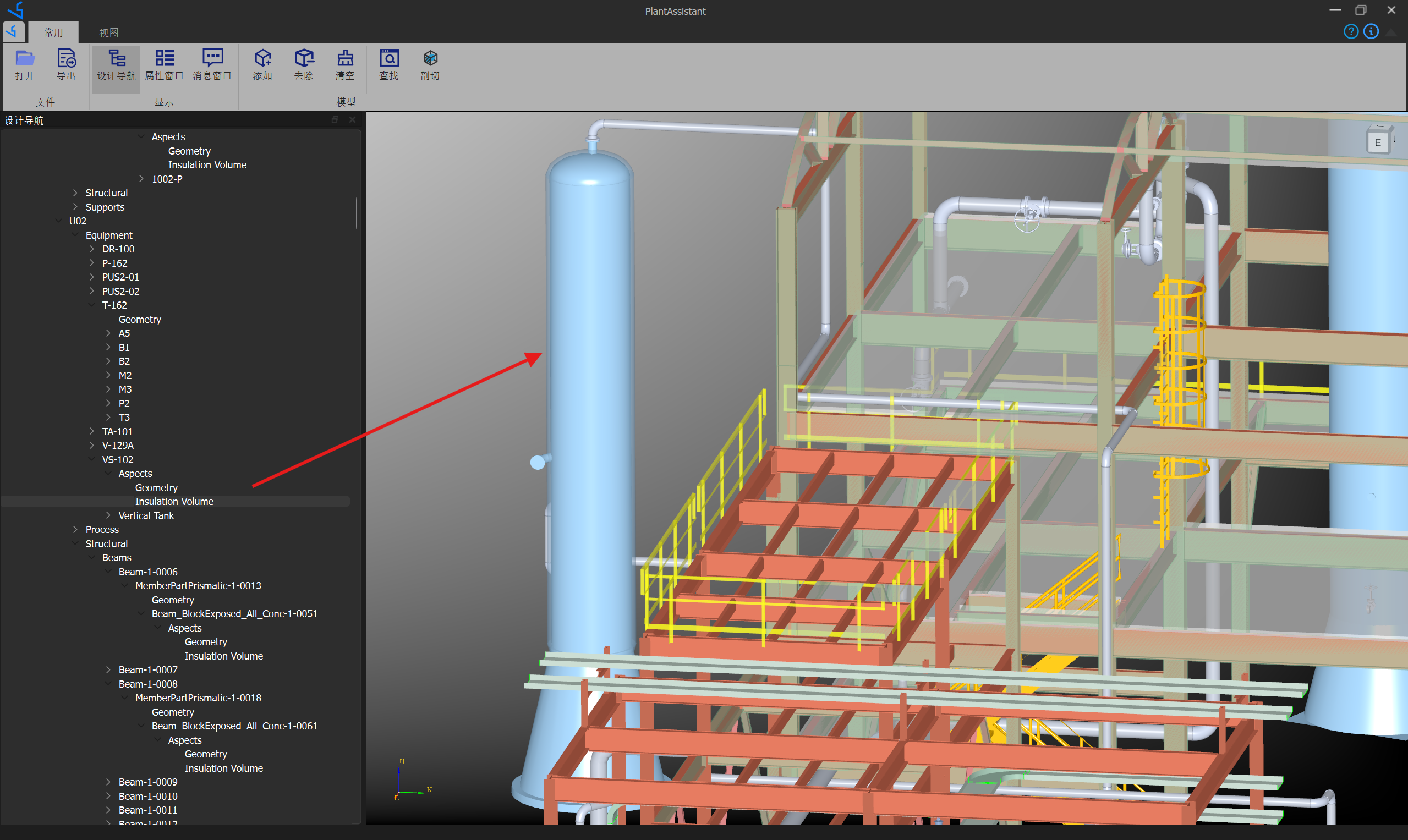Open the 属性窗口 properties window
1408x840 pixels.
[164, 65]
